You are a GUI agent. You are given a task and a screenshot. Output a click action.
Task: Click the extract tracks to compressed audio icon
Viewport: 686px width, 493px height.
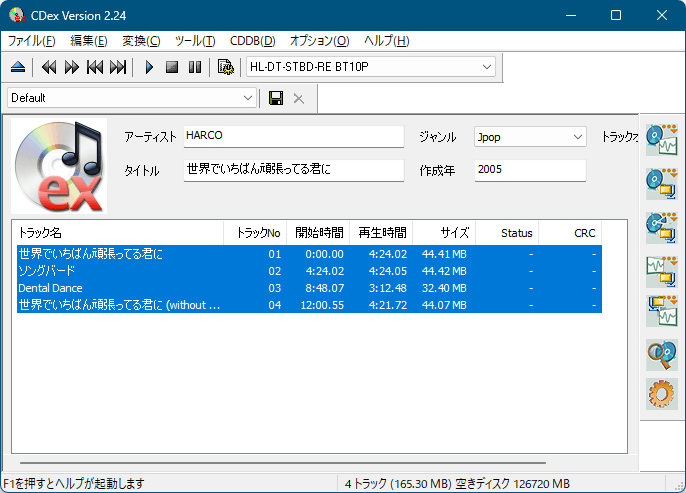pos(661,182)
